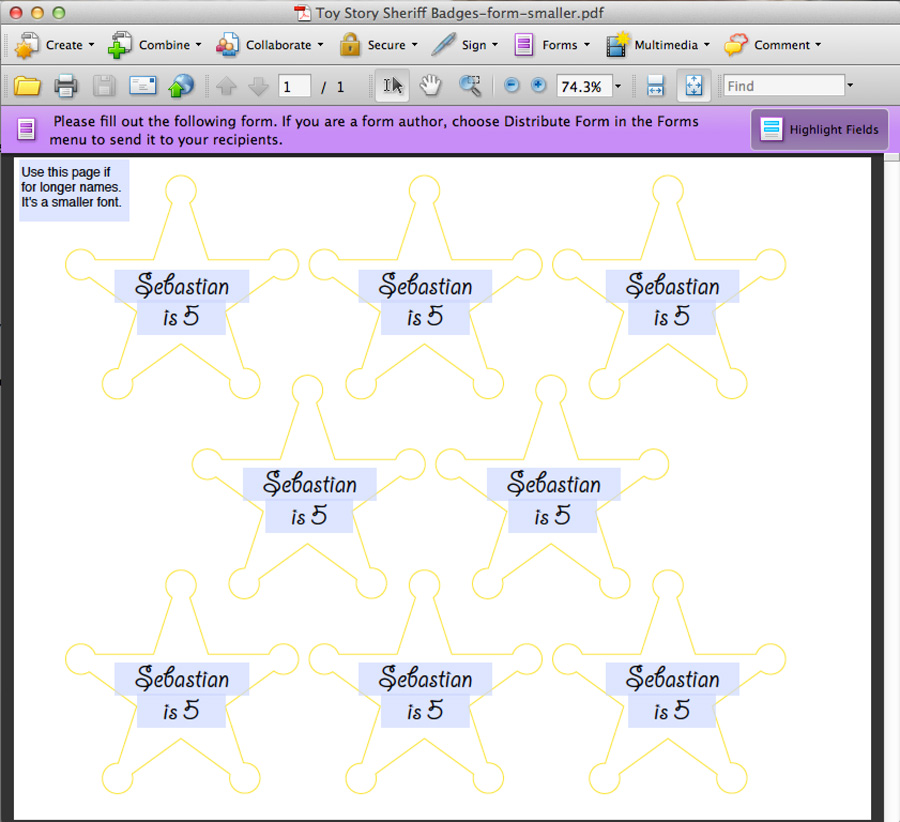The height and width of the screenshot is (822, 900).
Task: Click 'is 5' field in bottom-left badge
Action: coord(181,711)
